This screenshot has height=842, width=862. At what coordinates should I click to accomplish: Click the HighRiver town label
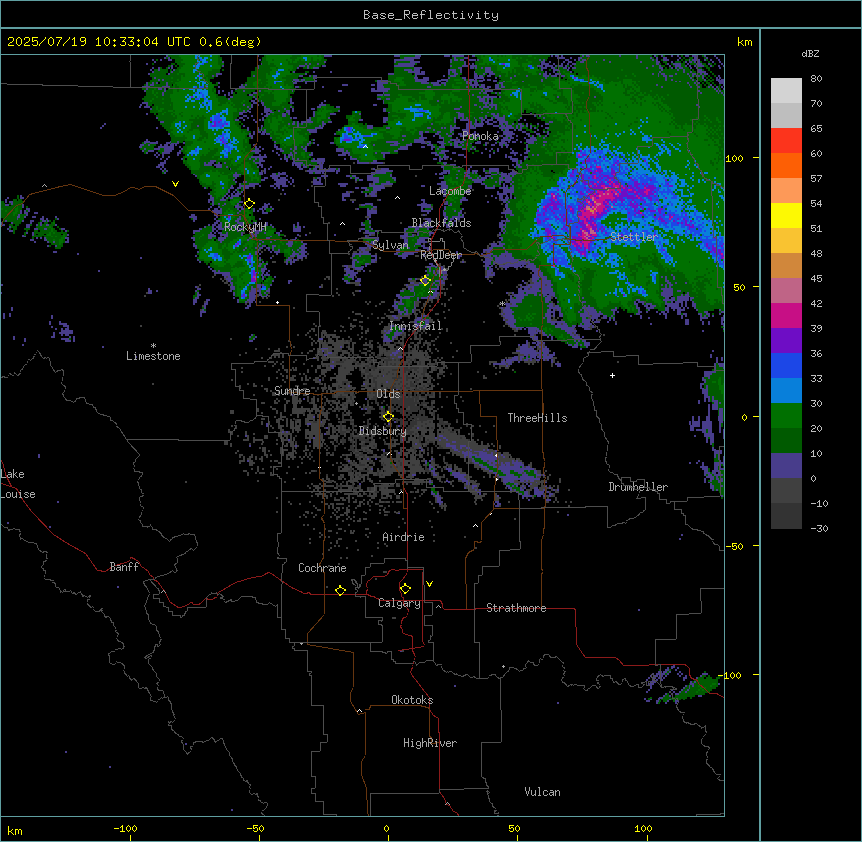[430, 743]
